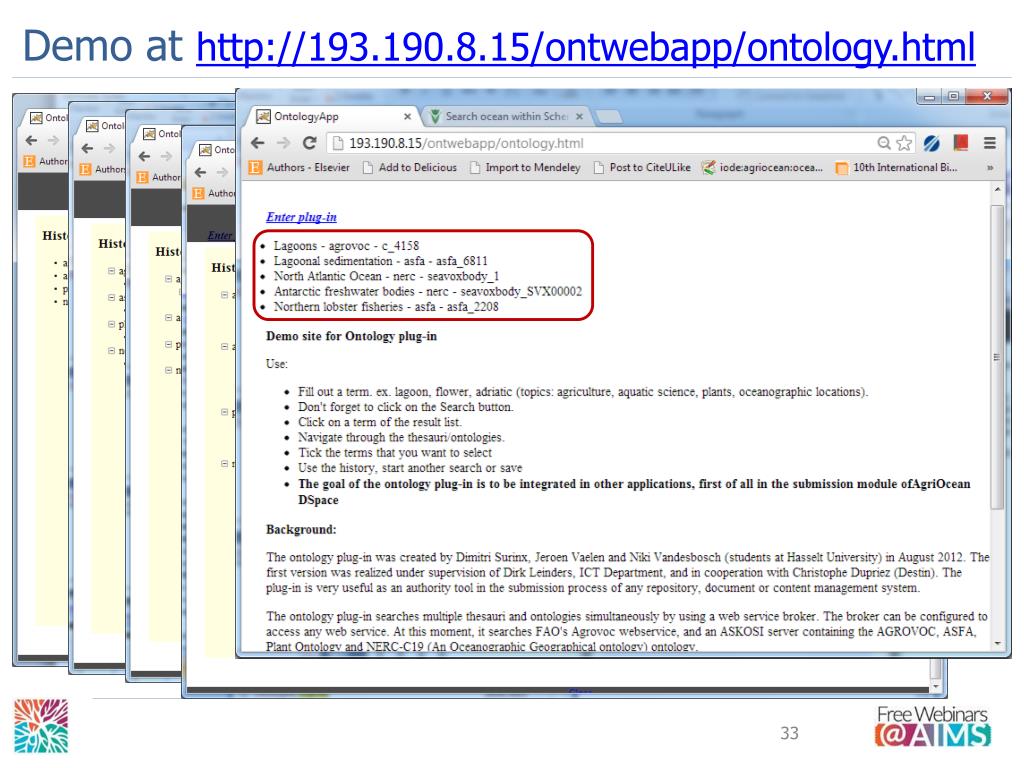Screen dimensions: 1024x768
Task: Click the page icon in the address bar
Action: pyautogui.click(x=336, y=143)
